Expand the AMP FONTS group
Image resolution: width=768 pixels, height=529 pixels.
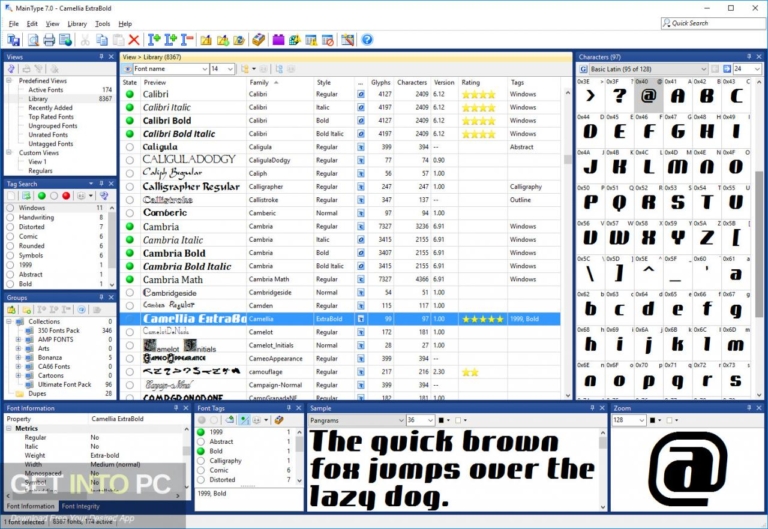pyautogui.click(x=19, y=339)
